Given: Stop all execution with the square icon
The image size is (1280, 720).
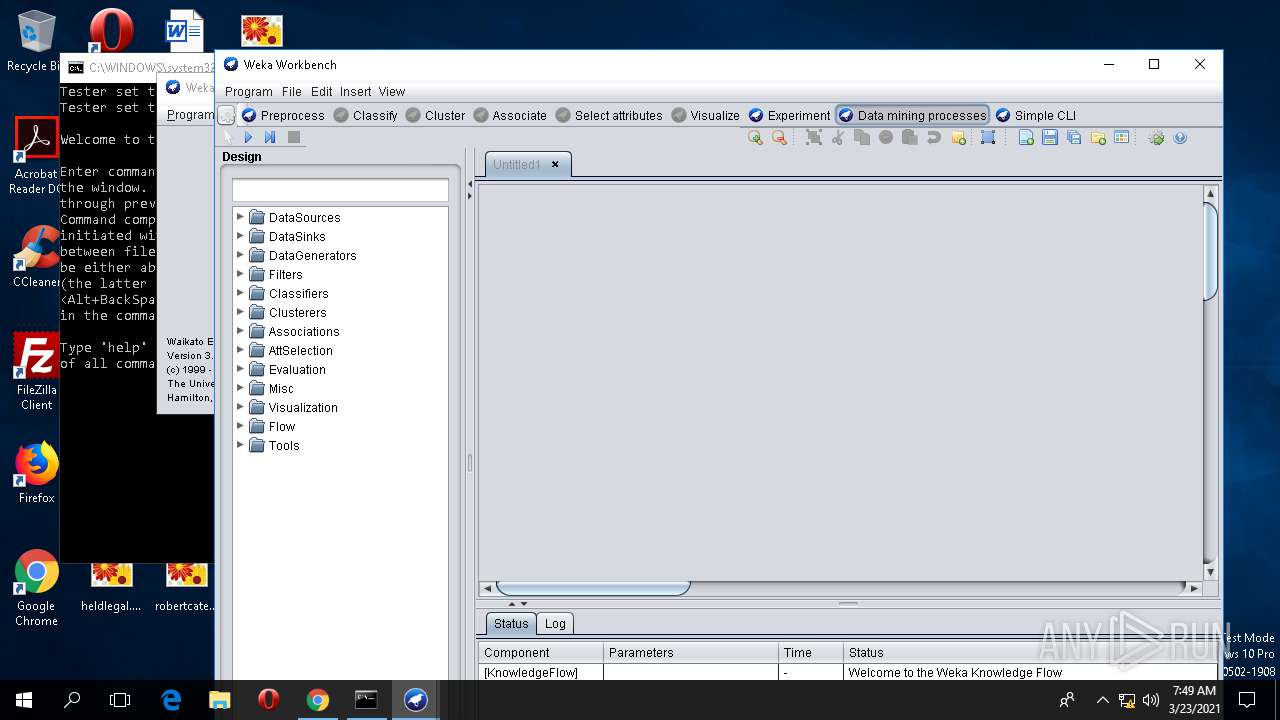Looking at the screenshot, I should tap(294, 137).
